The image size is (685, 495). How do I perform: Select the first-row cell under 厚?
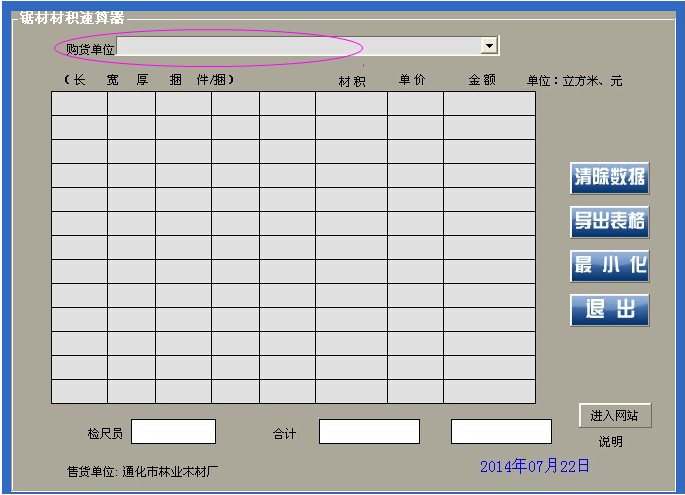coord(183,104)
